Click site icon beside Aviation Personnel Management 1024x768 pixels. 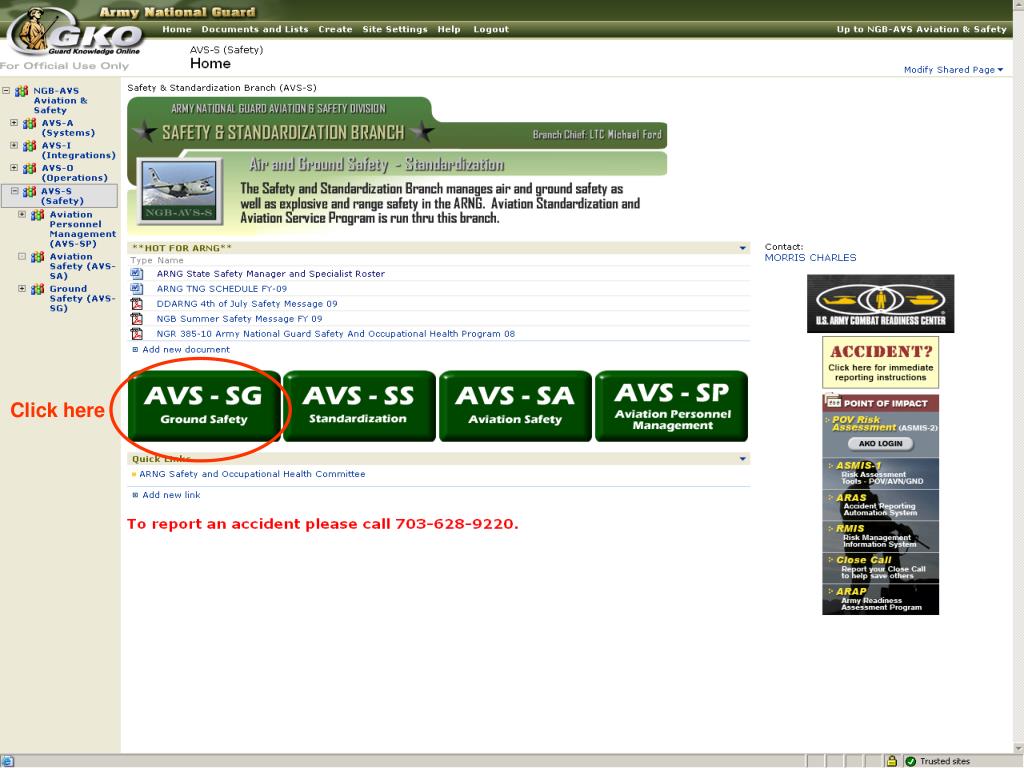click(x=37, y=215)
